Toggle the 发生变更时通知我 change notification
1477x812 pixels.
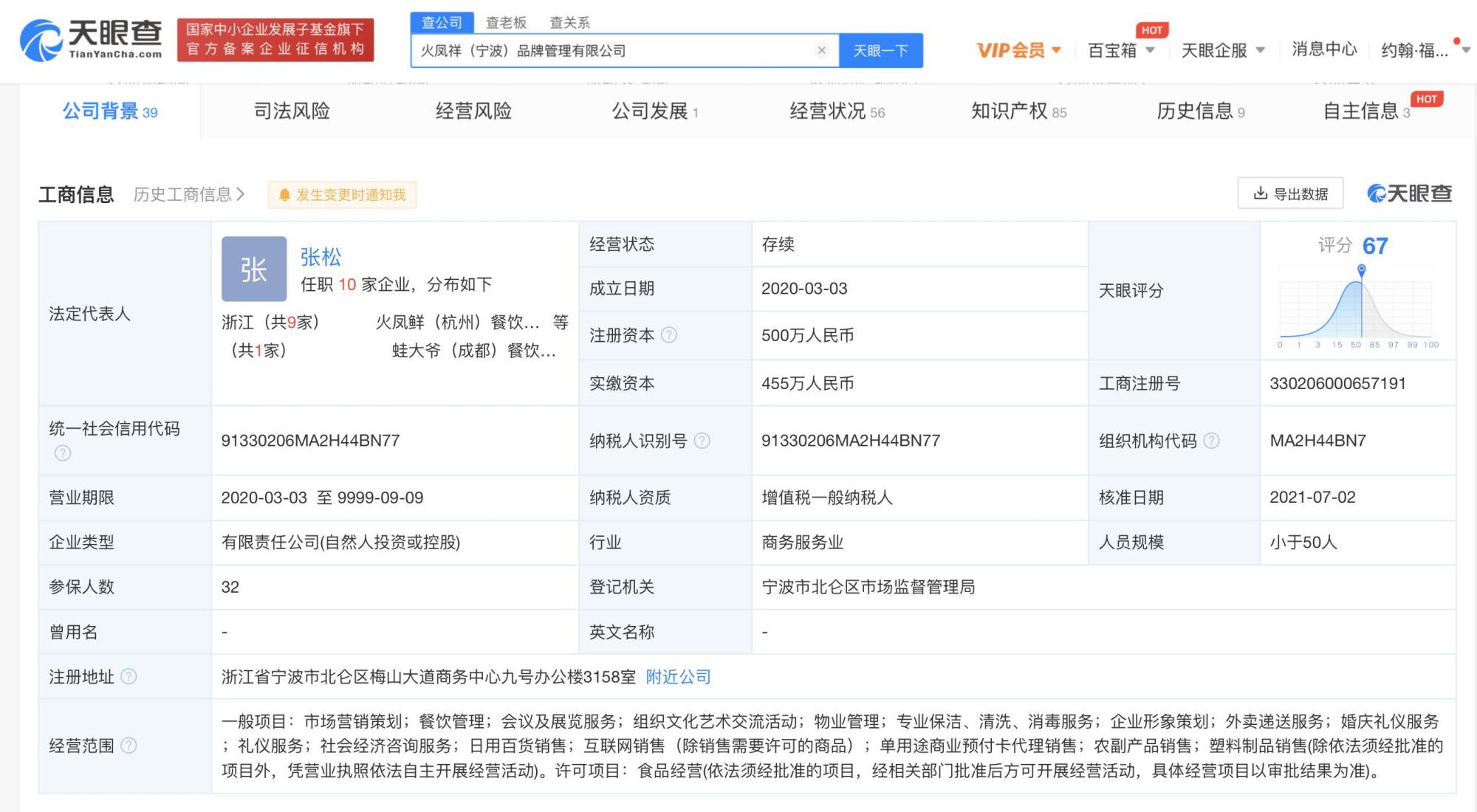coord(342,195)
